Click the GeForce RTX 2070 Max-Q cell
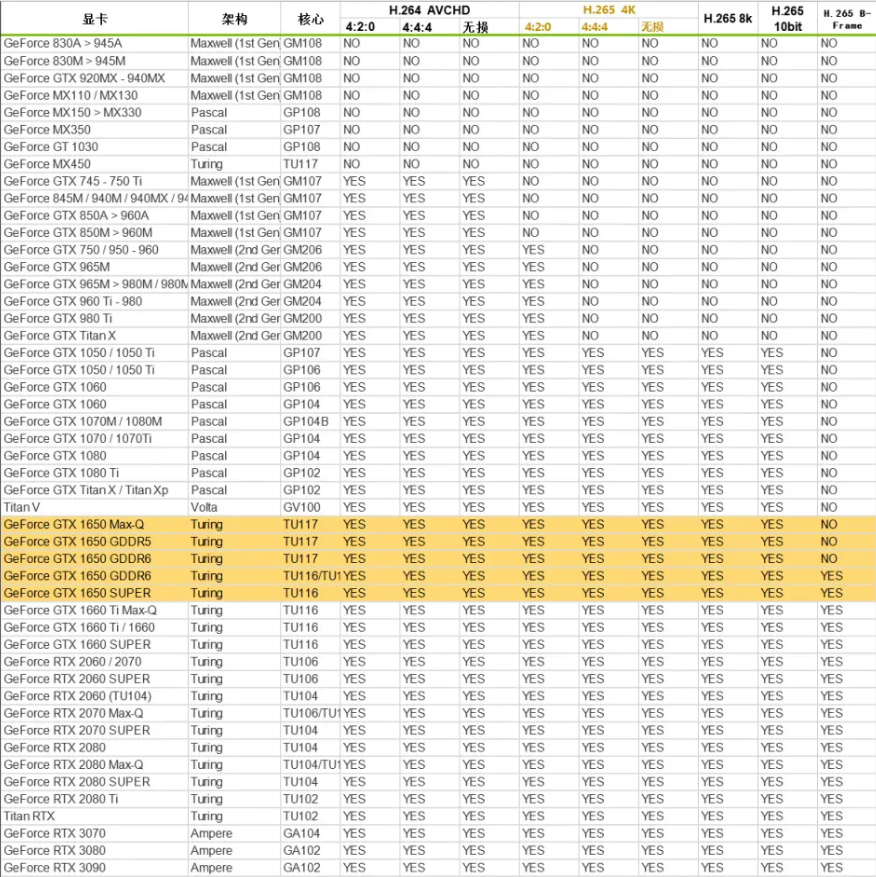 pyautogui.click(x=73, y=713)
